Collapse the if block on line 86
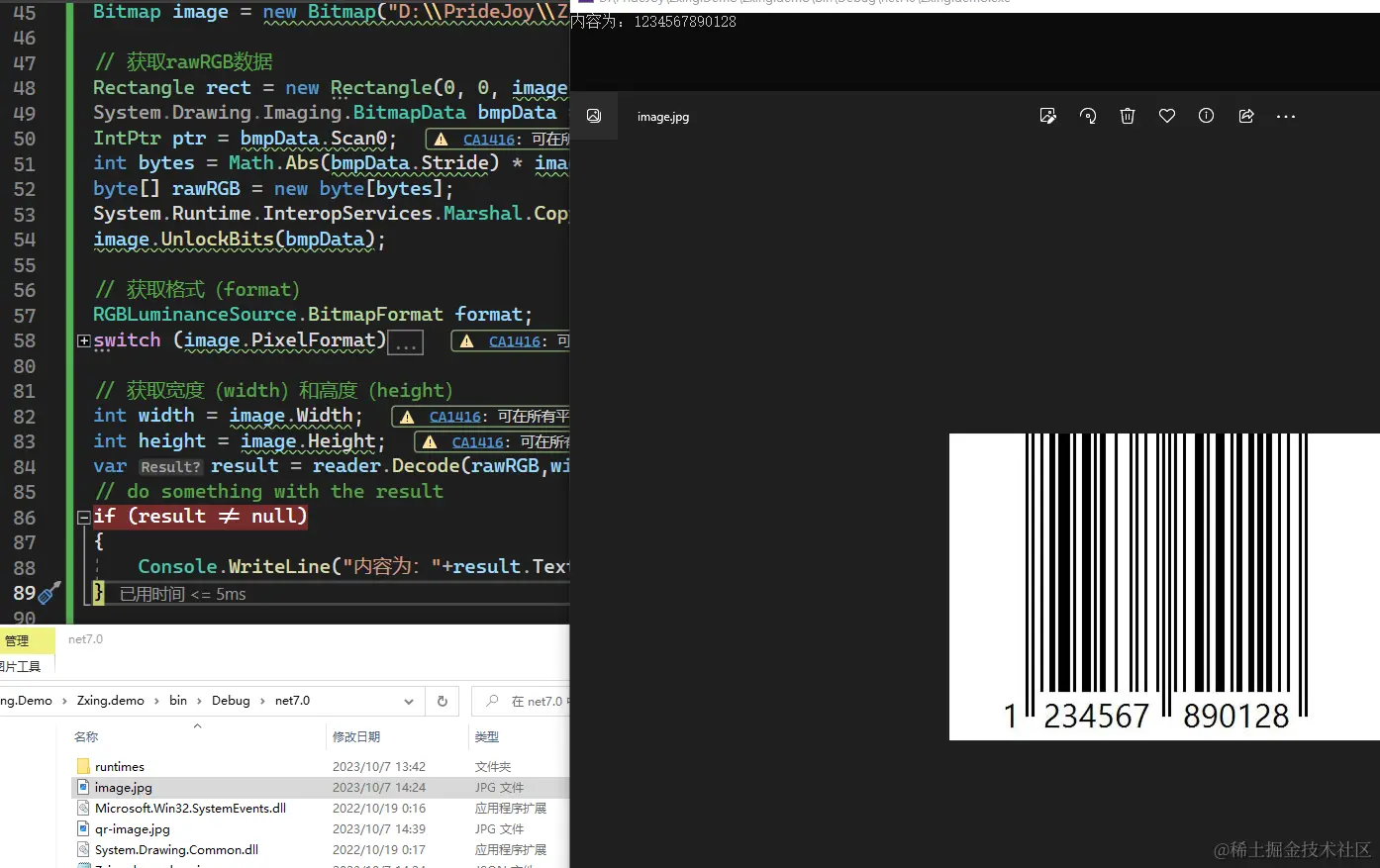The width and height of the screenshot is (1380, 868). (84, 518)
